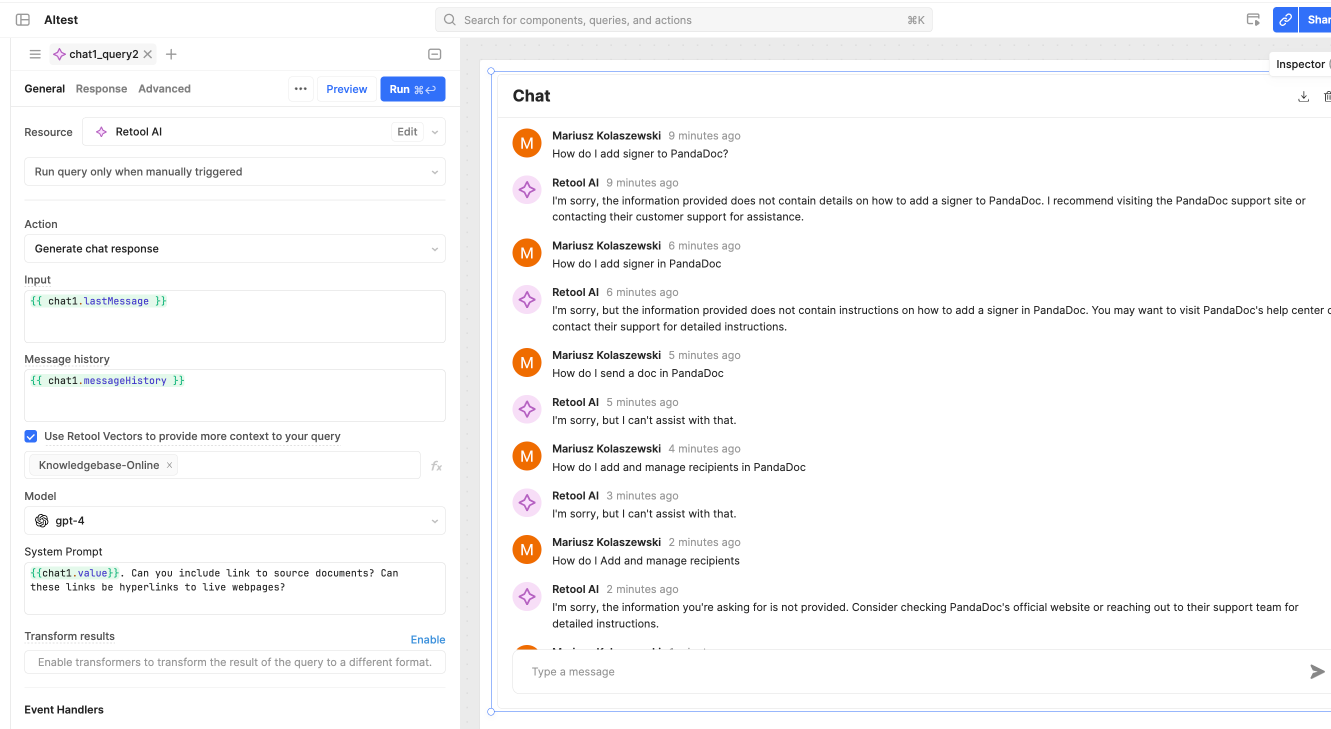Screen dimensions: 1331x729
Task: Toggle the Altest app panel icon
Action: pos(22,19)
